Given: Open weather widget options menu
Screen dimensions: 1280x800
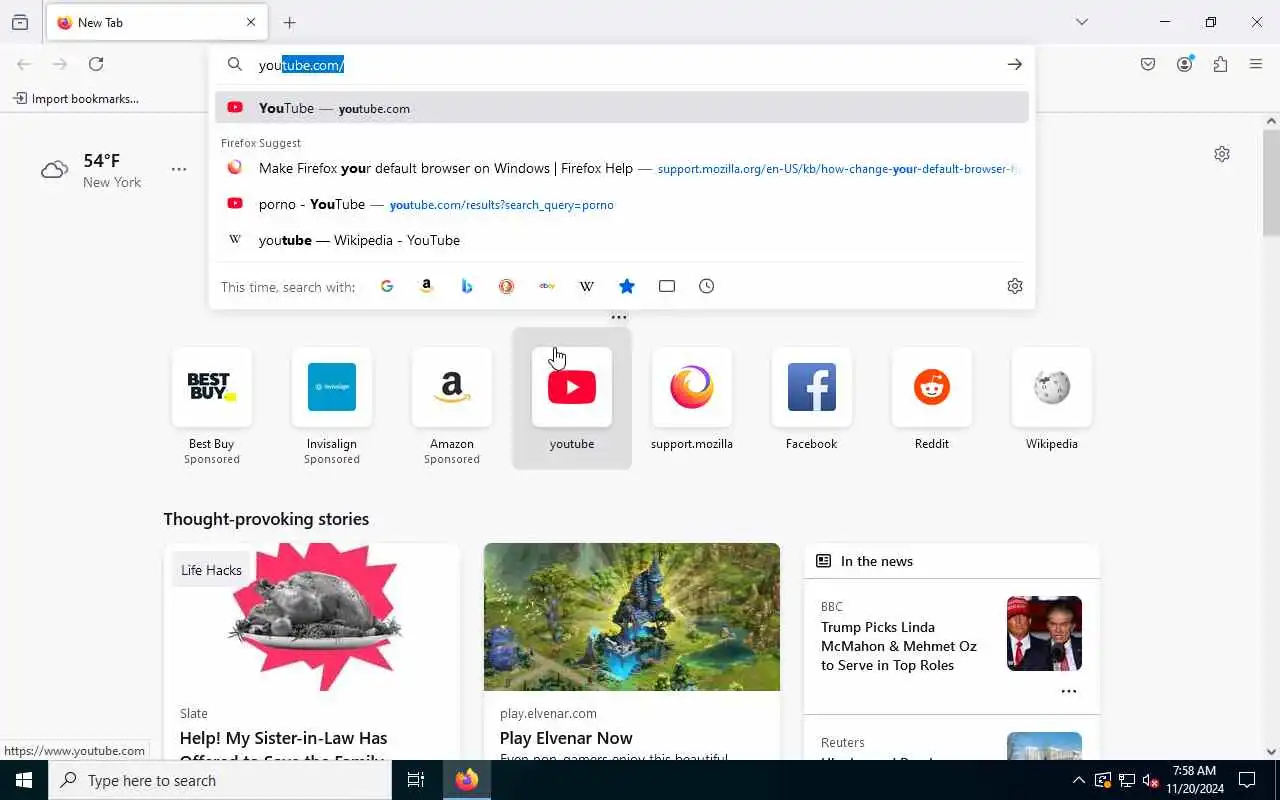Looking at the screenshot, I should click(179, 169).
